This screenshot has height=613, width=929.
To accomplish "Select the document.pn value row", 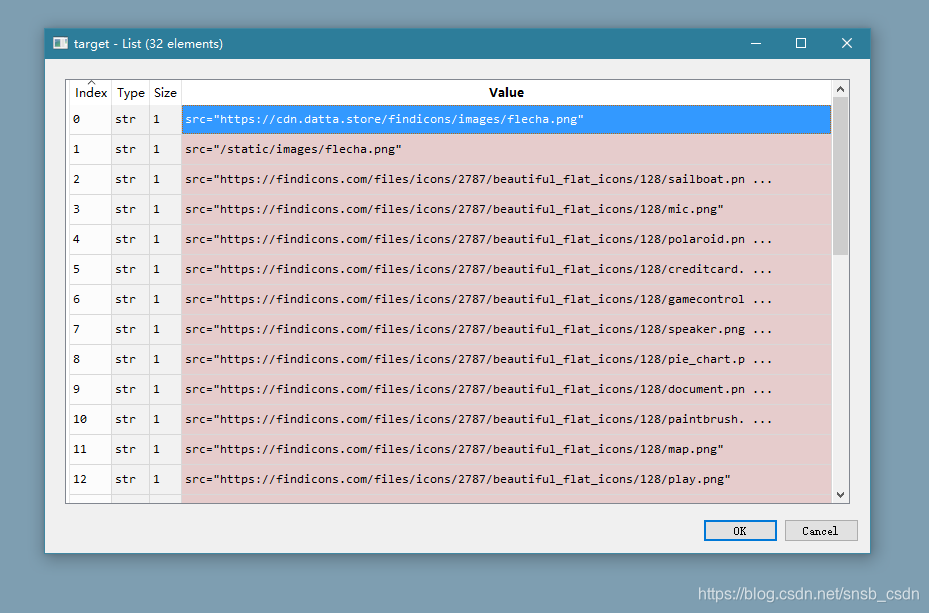I will pos(506,389).
